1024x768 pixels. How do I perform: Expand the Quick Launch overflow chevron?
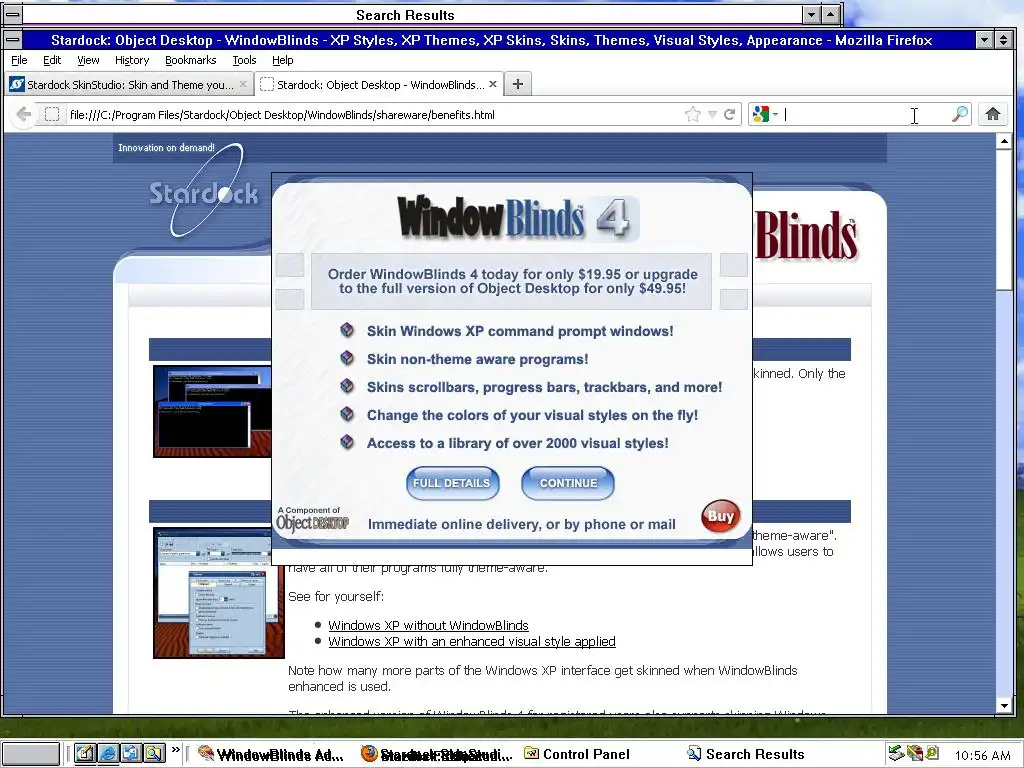point(176,750)
